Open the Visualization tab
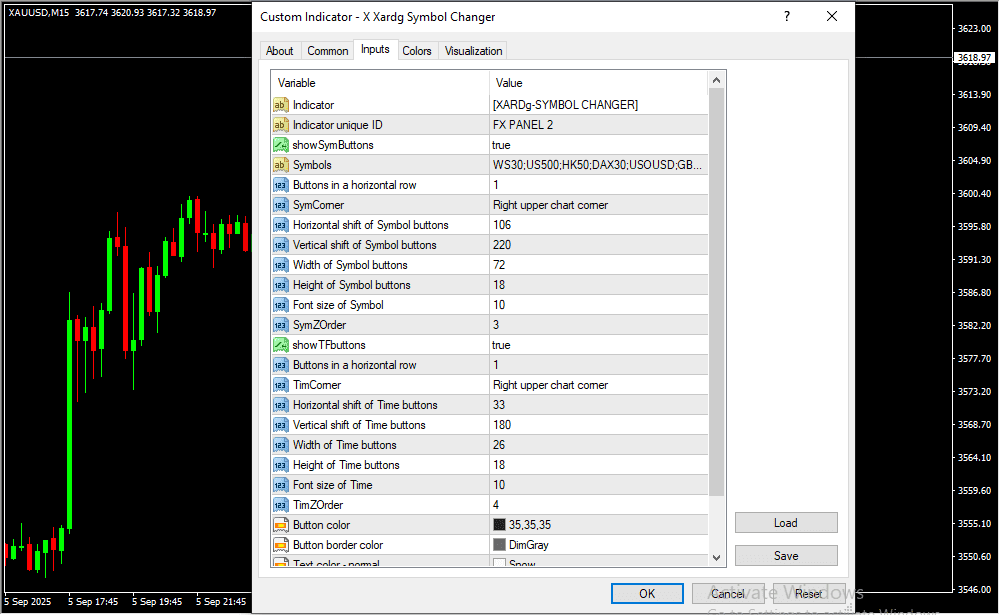1000x615 pixels. (474, 51)
